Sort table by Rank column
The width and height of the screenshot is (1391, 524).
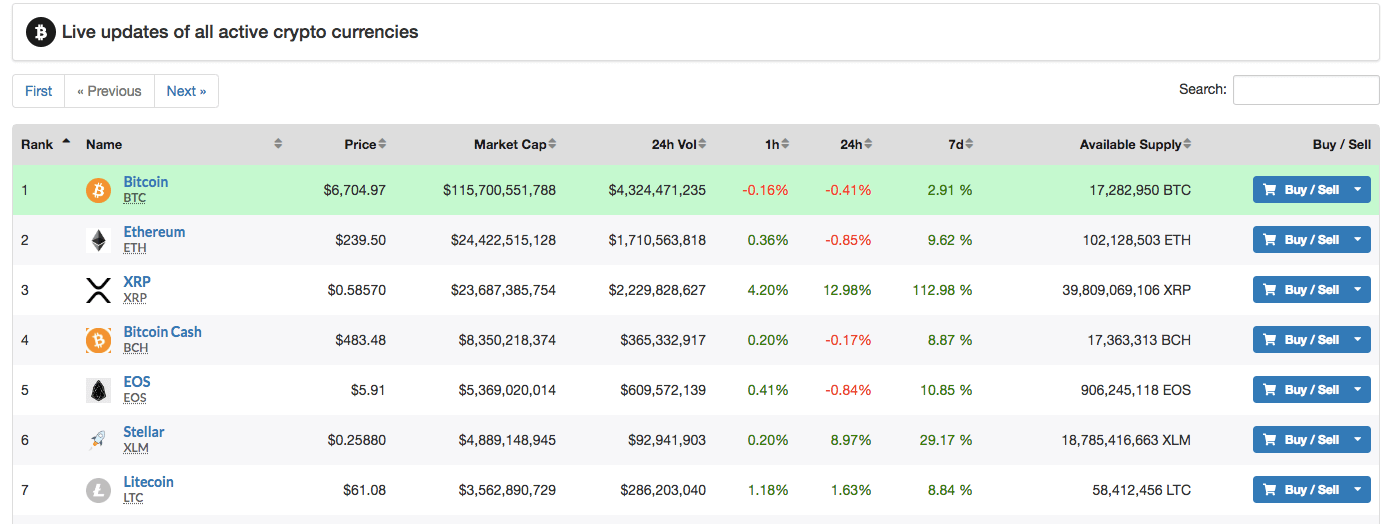[x=45, y=144]
